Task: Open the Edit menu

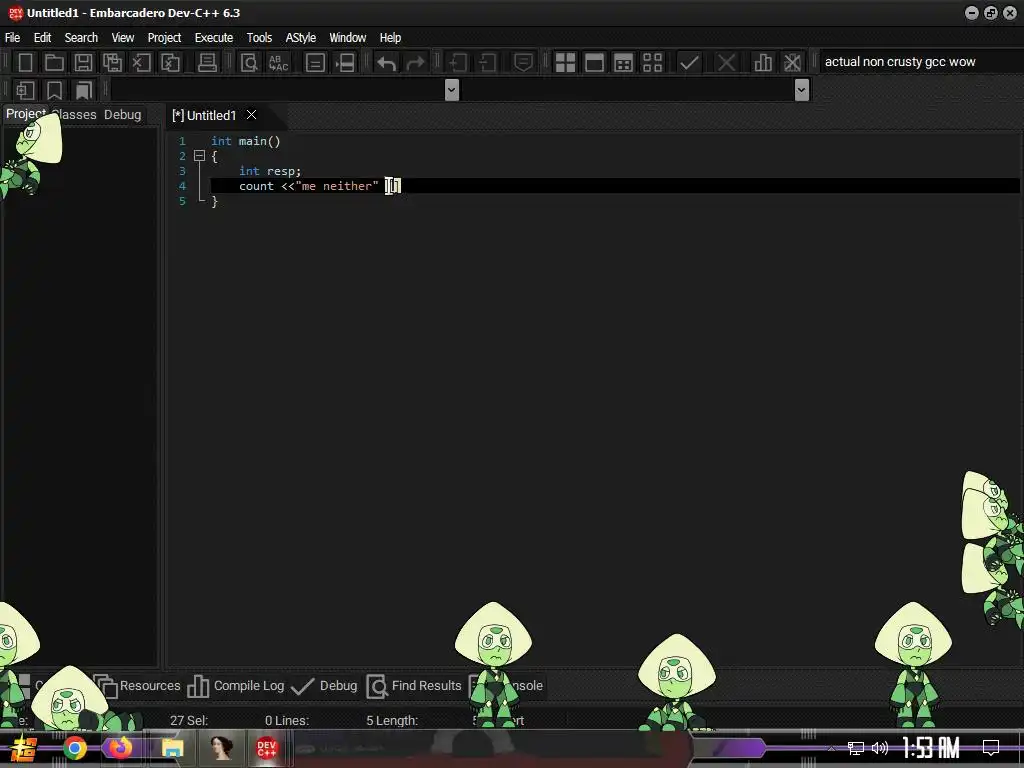Action: pyautogui.click(x=42, y=37)
